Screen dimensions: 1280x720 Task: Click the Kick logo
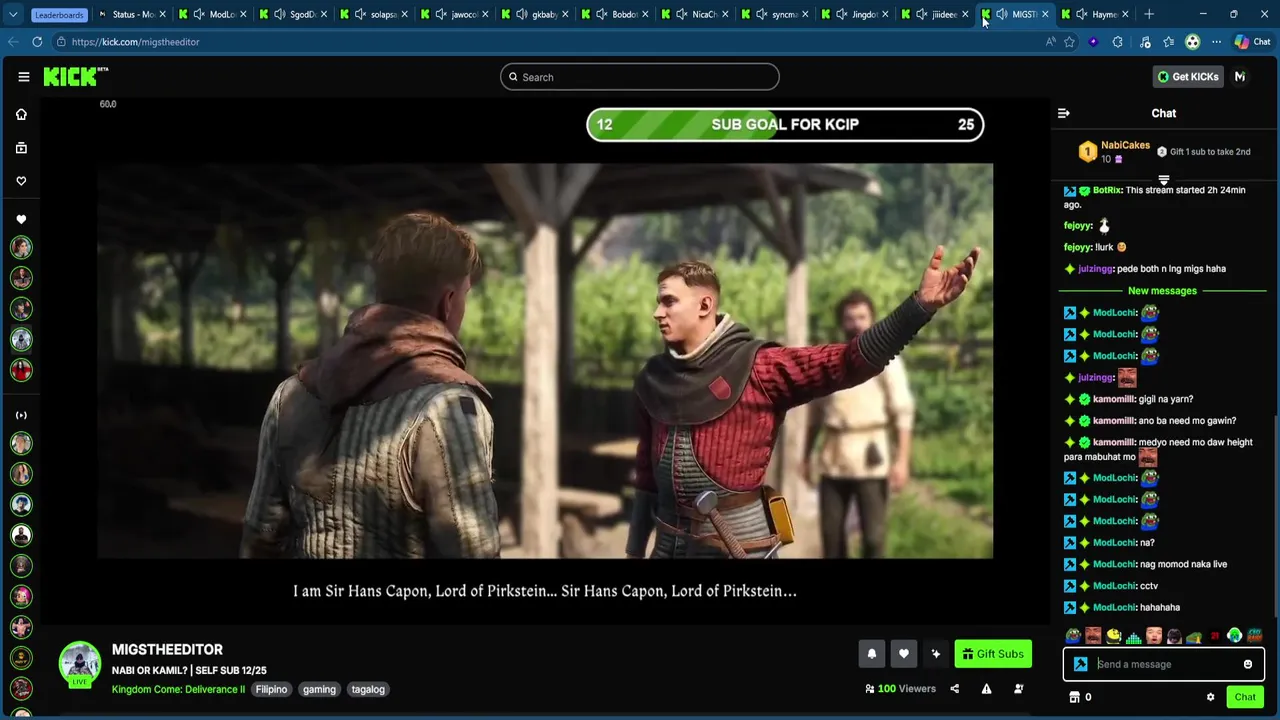pos(75,77)
